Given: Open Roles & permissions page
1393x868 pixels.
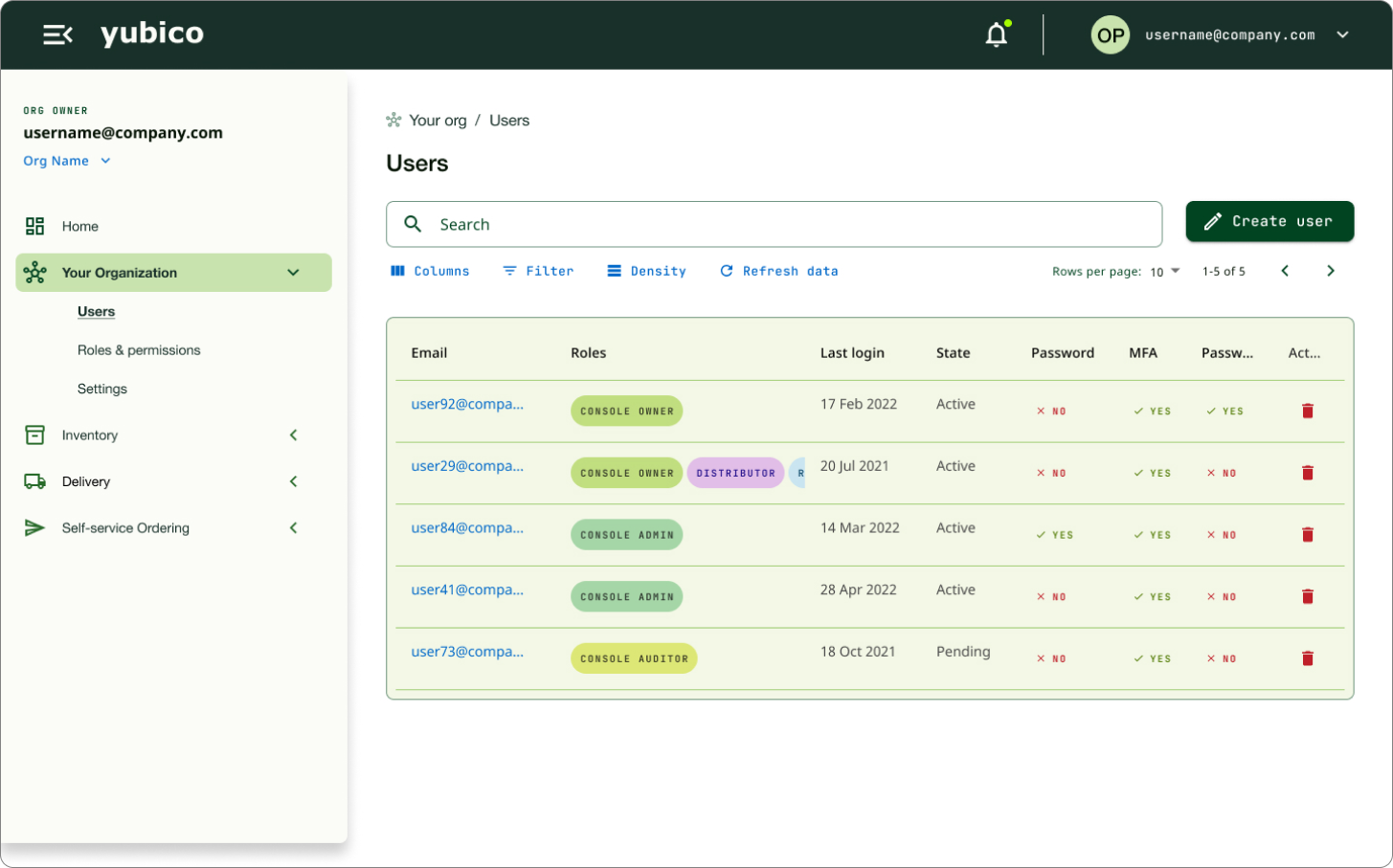Looking at the screenshot, I should click(139, 350).
